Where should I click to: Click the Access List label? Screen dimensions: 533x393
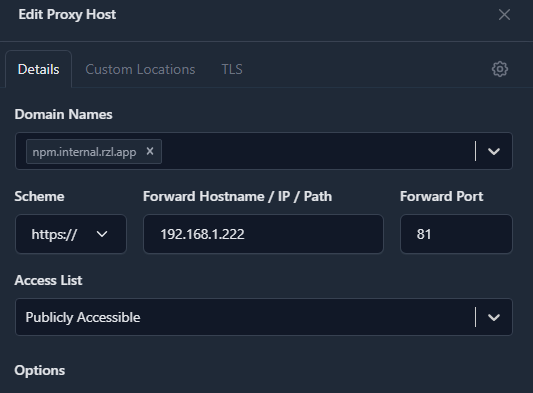tap(48, 280)
